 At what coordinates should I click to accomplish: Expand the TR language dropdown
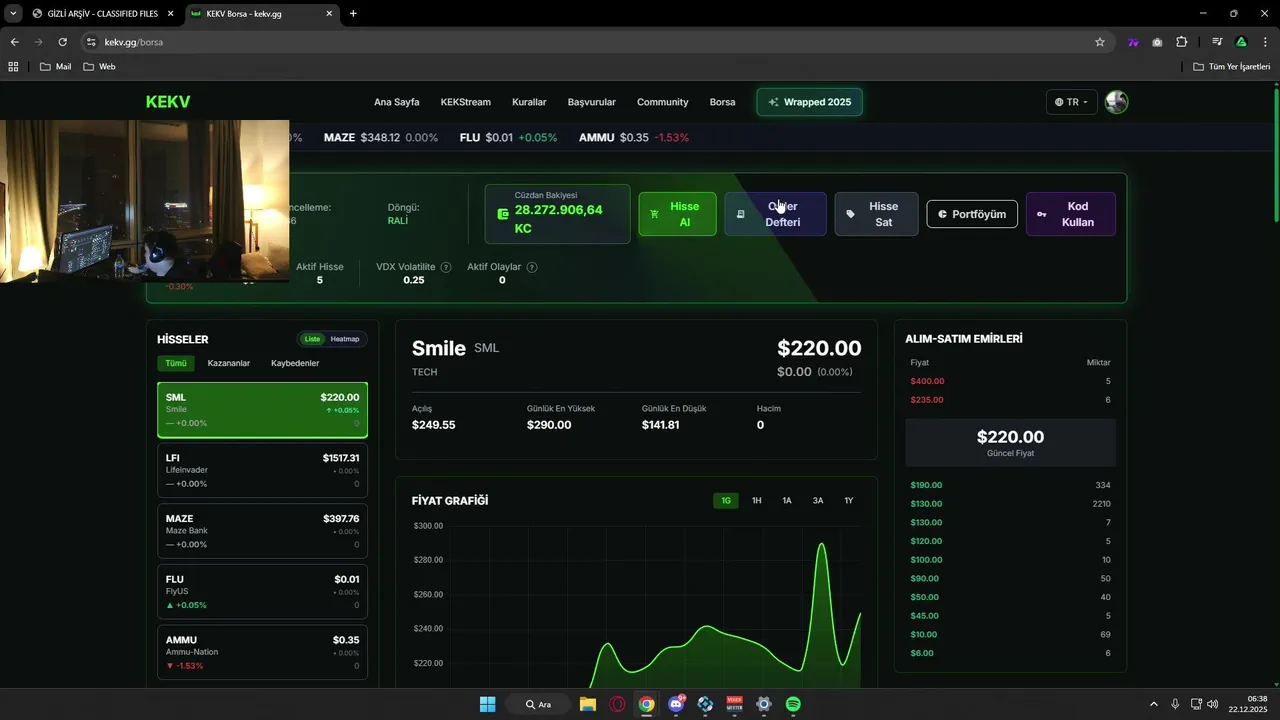coord(1072,102)
